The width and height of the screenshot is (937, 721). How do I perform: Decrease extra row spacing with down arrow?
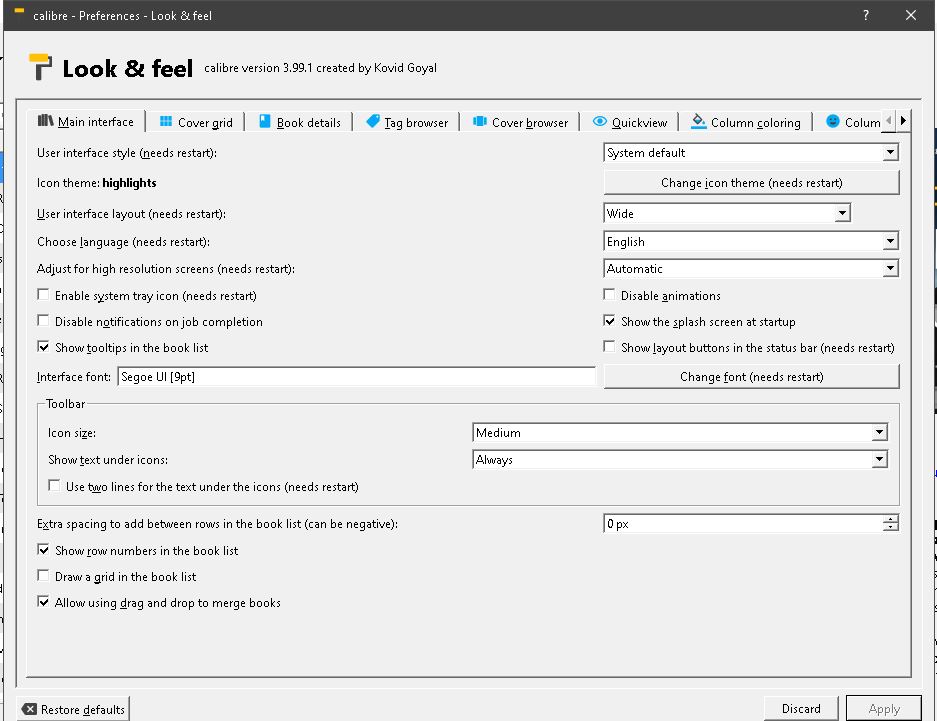point(890,528)
